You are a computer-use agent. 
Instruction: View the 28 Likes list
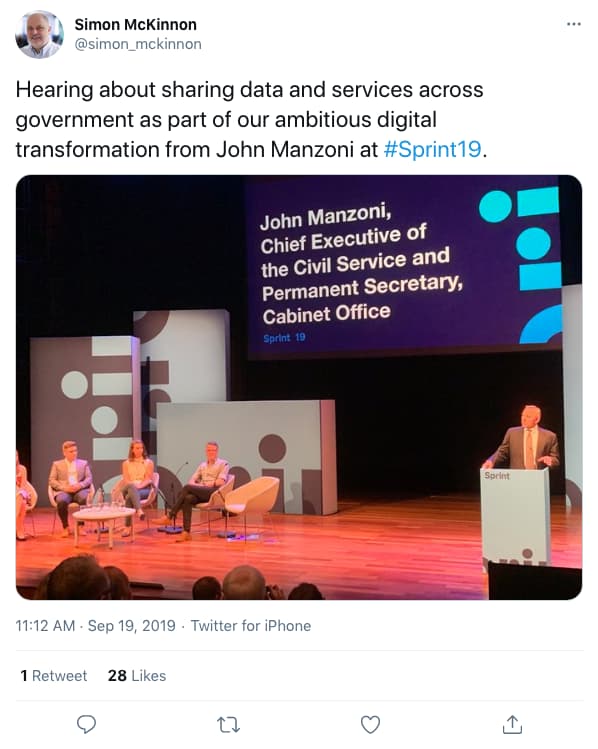(x=137, y=675)
